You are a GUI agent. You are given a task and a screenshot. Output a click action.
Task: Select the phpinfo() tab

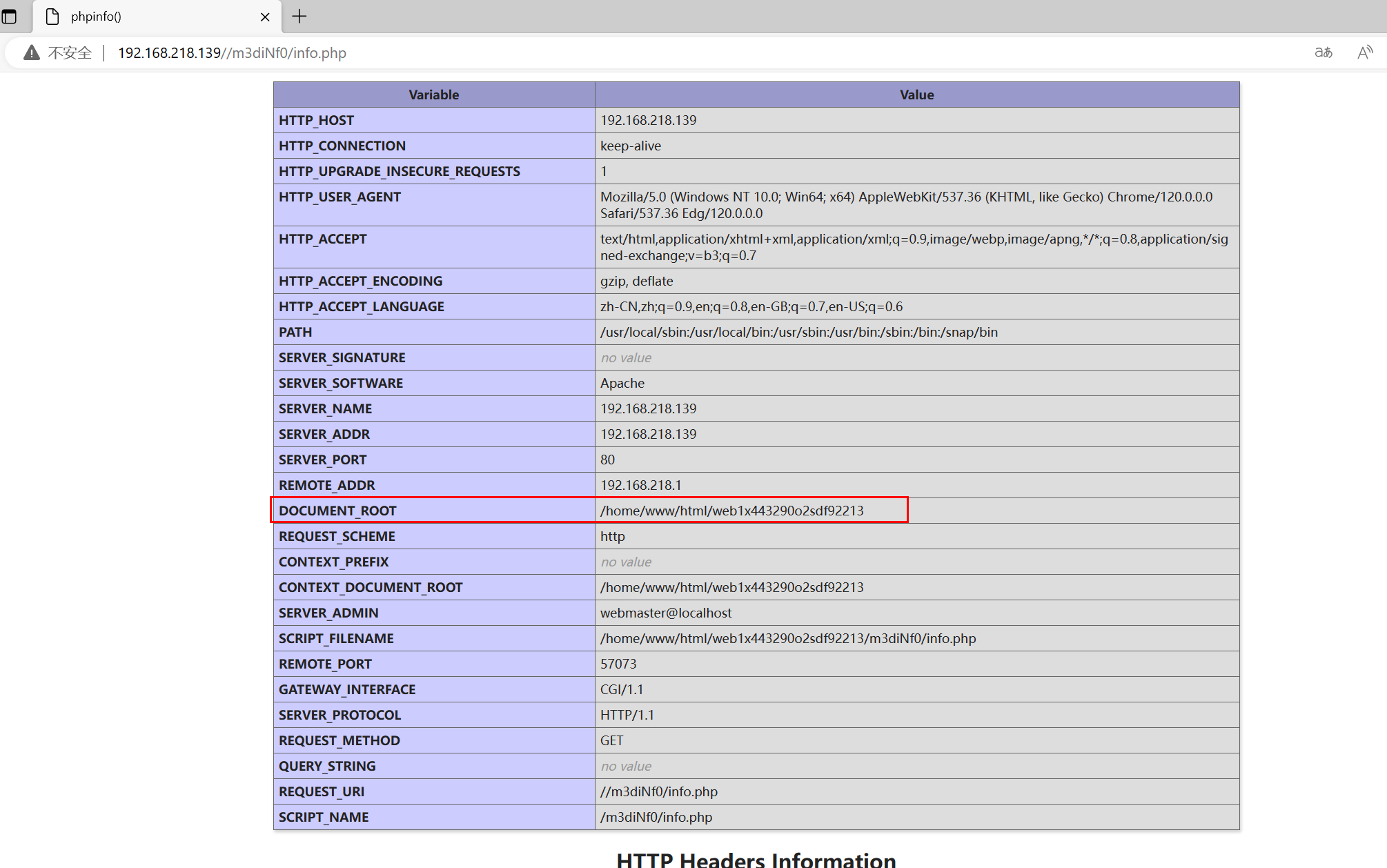click(x=157, y=17)
